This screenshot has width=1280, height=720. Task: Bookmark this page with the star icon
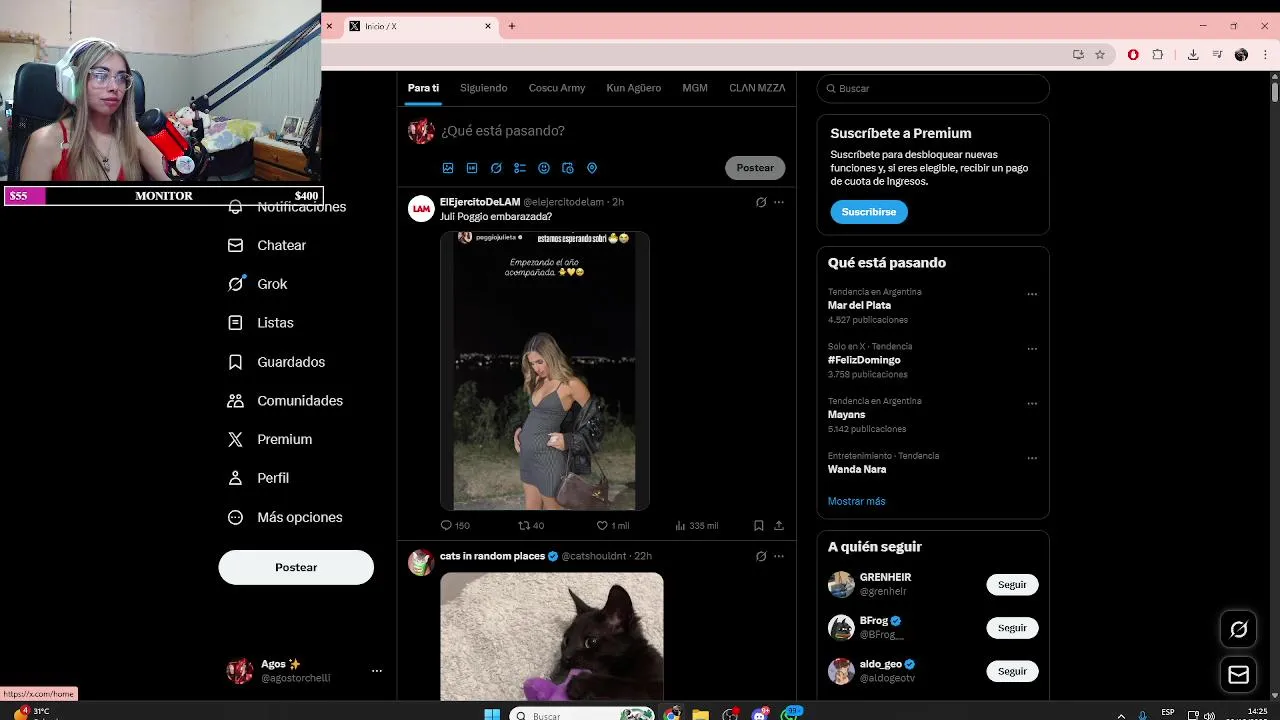coord(1100,55)
